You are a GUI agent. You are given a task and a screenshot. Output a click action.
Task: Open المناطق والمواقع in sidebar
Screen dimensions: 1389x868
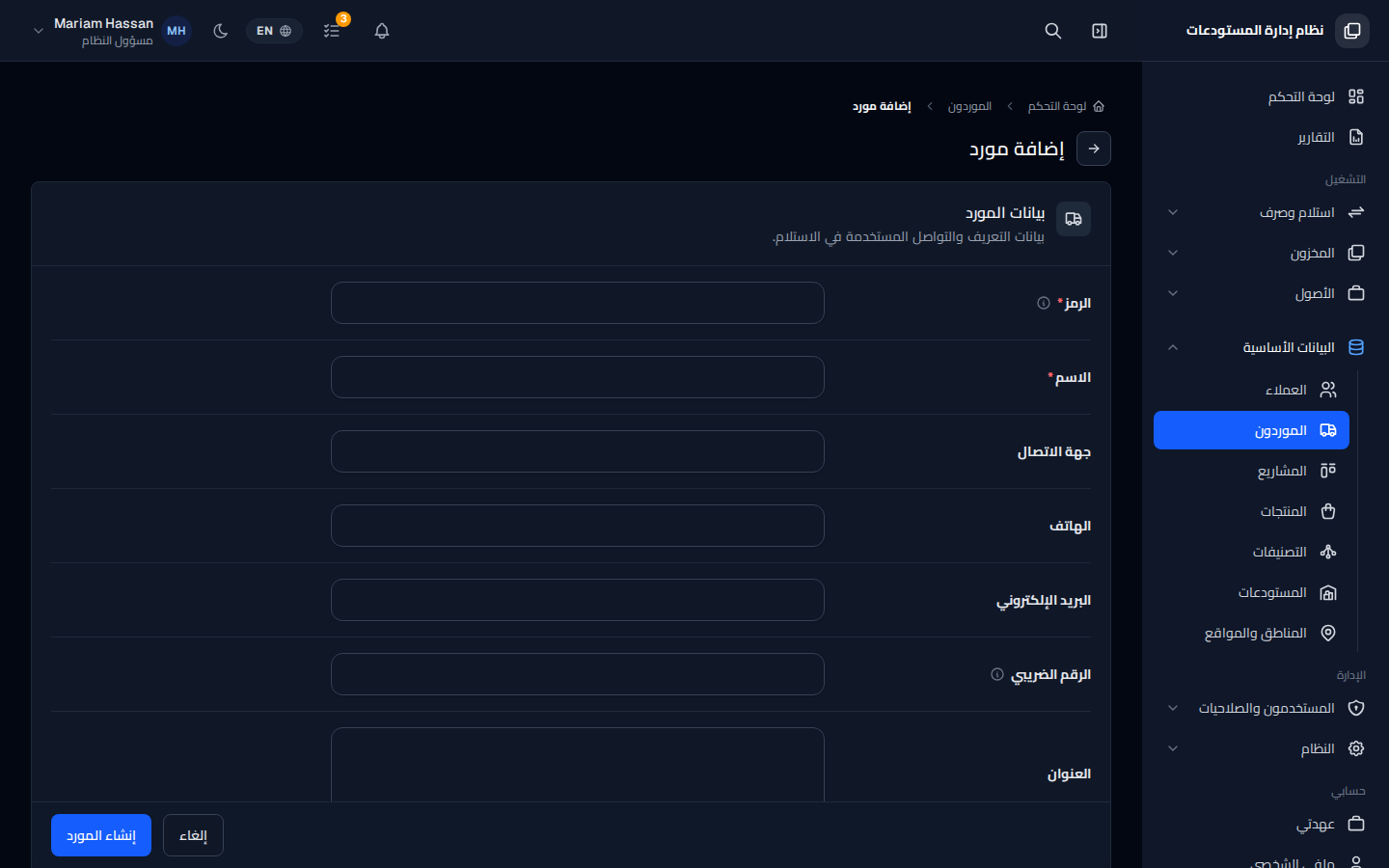1251,633
